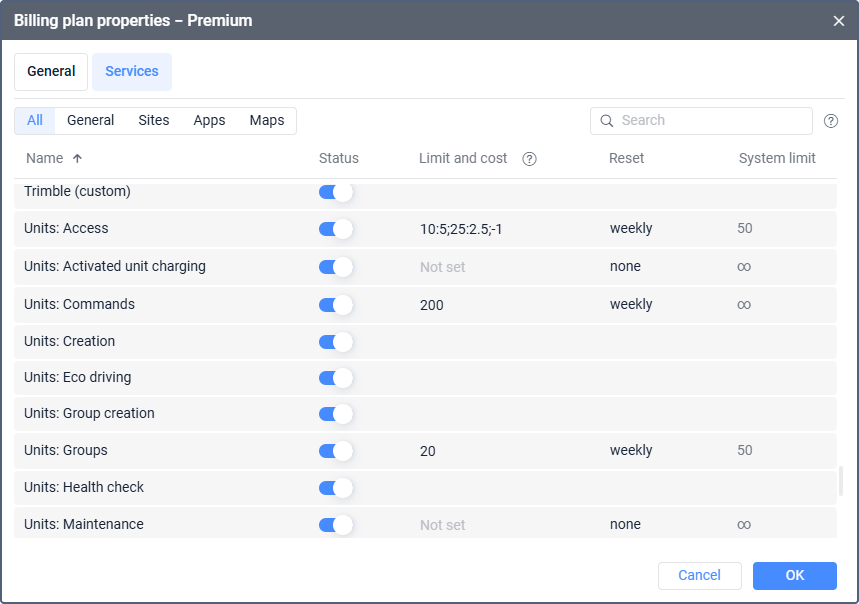The image size is (859, 604).
Task: Open weekly reset dropdown for Units: Access
Action: click(631, 228)
